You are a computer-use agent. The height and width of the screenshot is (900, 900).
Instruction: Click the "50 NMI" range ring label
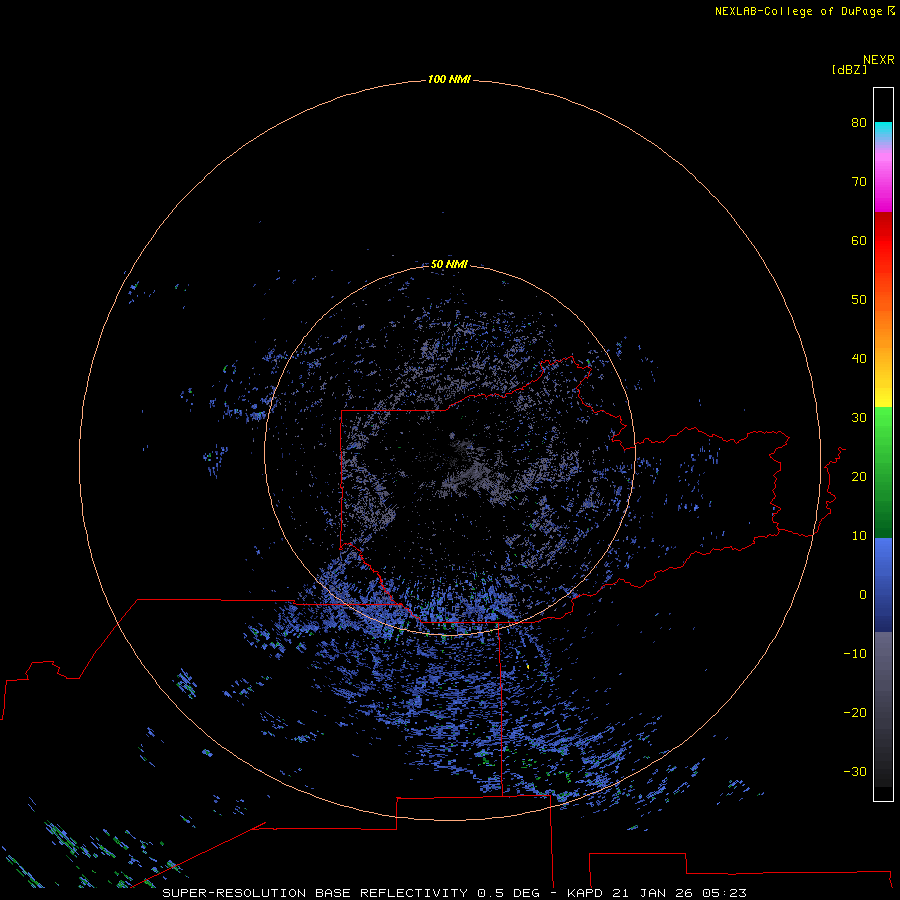(x=449, y=264)
